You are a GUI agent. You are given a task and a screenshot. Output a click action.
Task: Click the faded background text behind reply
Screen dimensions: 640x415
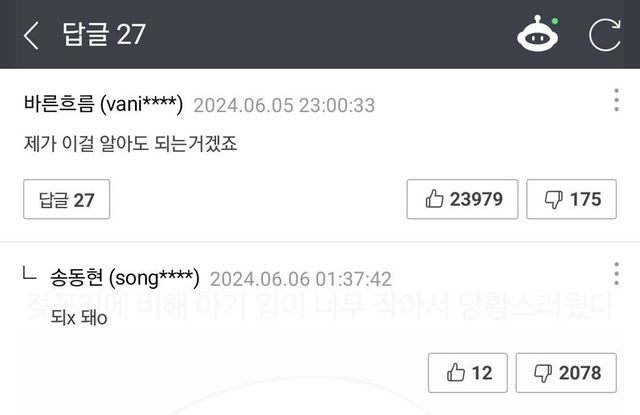(320, 305)
